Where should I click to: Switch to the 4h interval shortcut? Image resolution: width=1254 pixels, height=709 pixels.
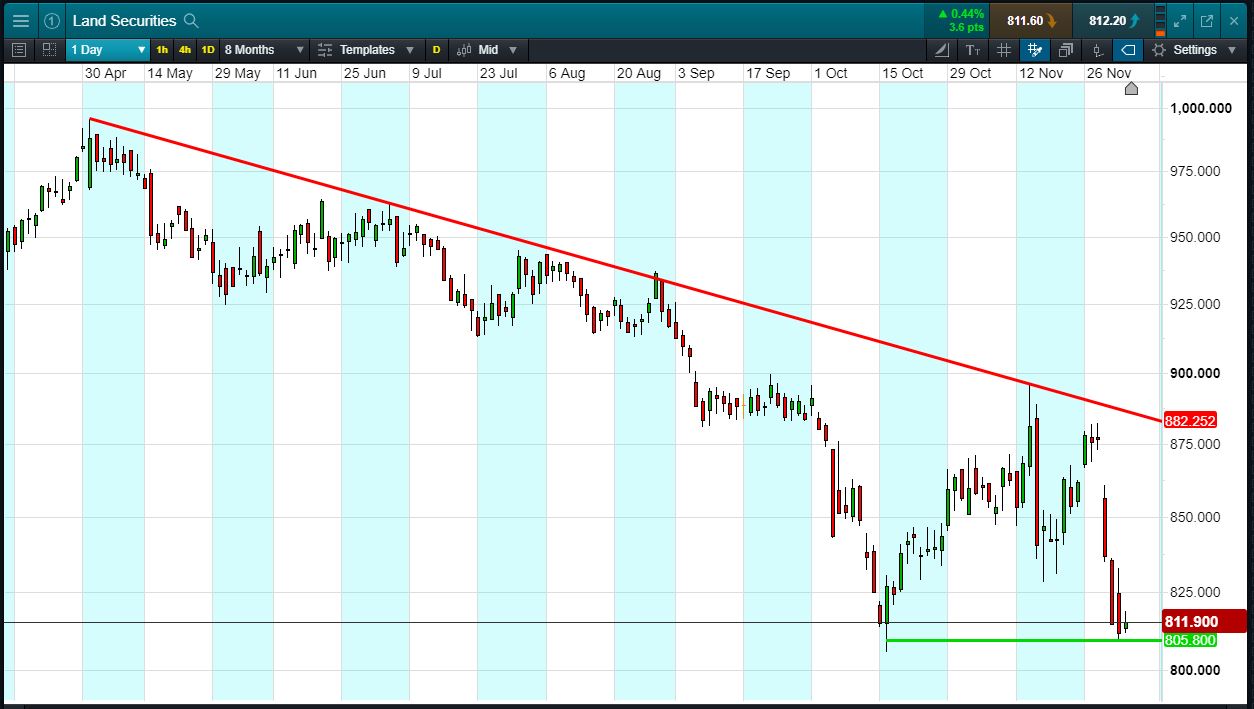(x=185, y=49)
